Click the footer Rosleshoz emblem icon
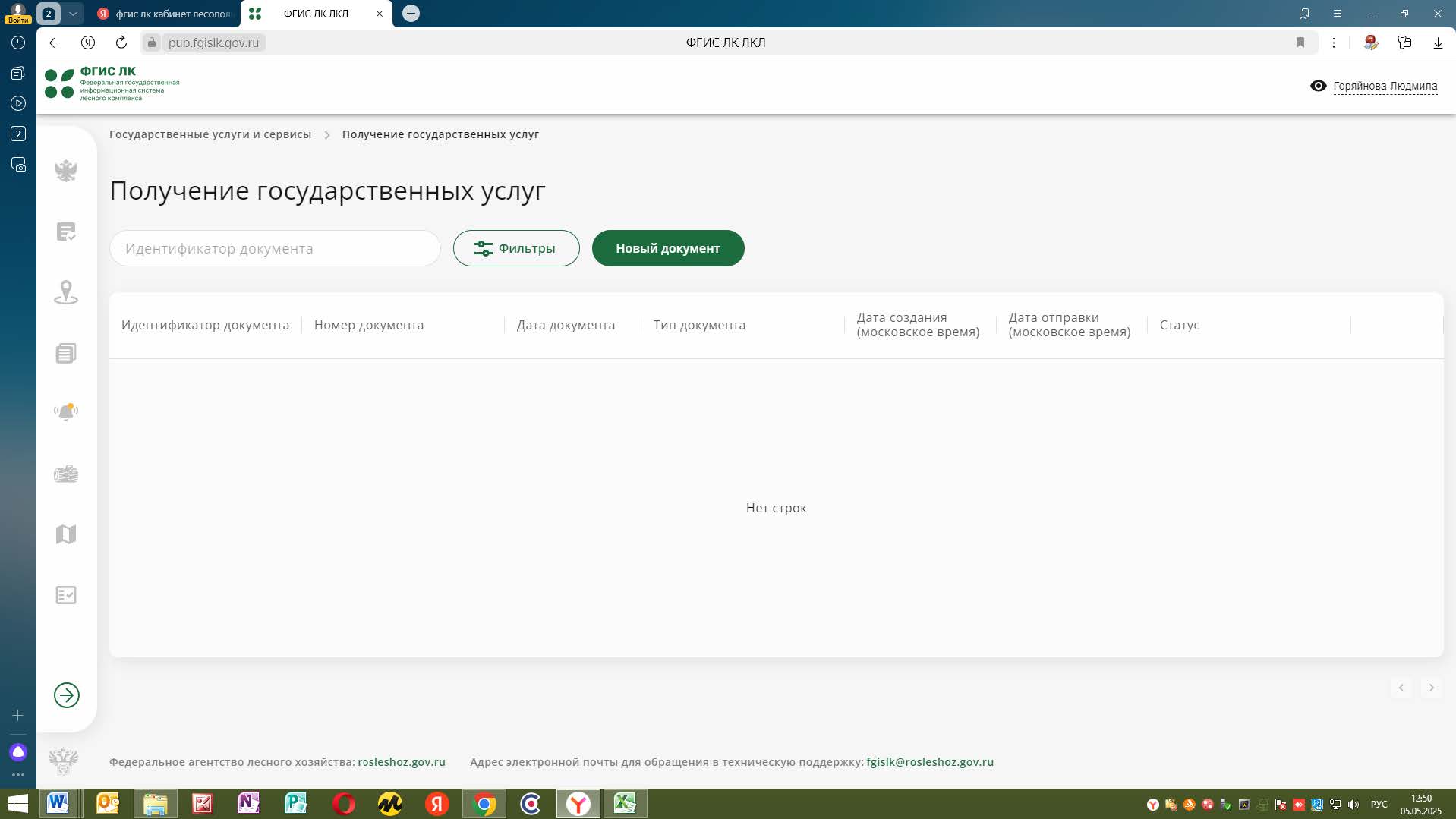Image resolution: width=1456 pixels, height=819 pixels. [x=63, y=761]
